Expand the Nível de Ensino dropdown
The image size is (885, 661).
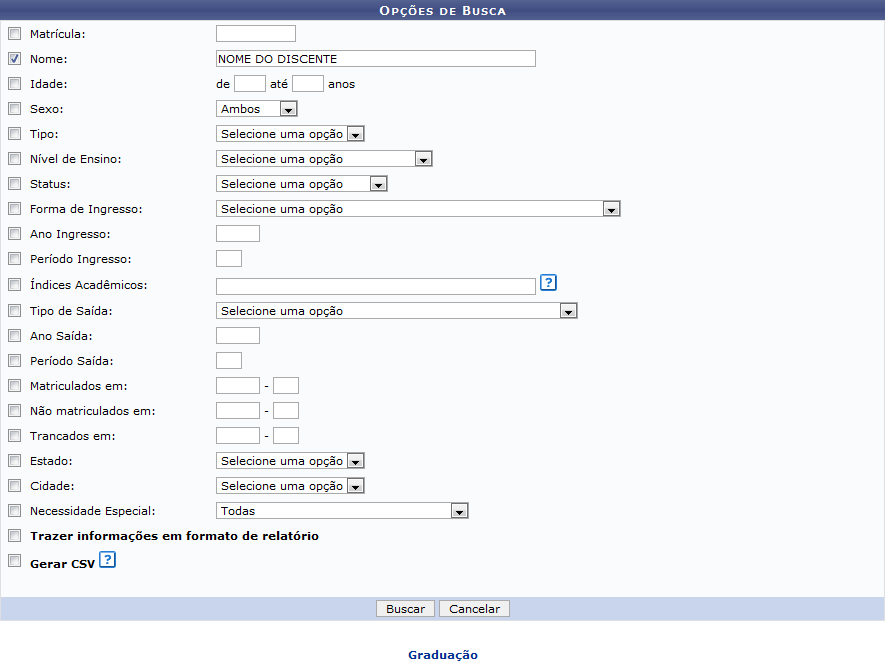(x=324, y=159)
